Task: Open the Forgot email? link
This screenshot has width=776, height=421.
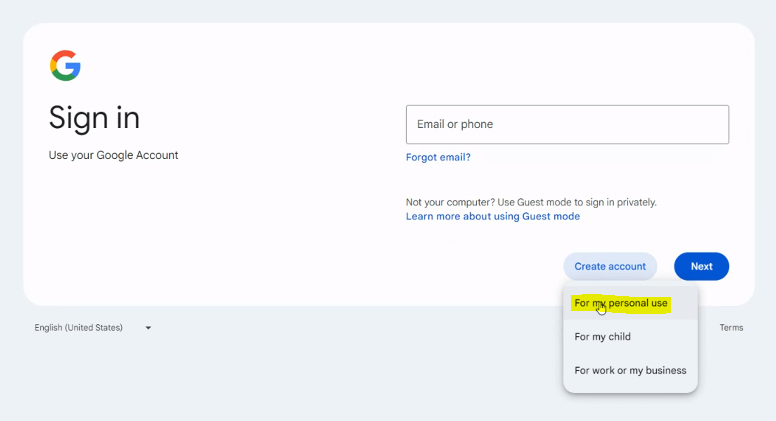Action: click(438, 157)
